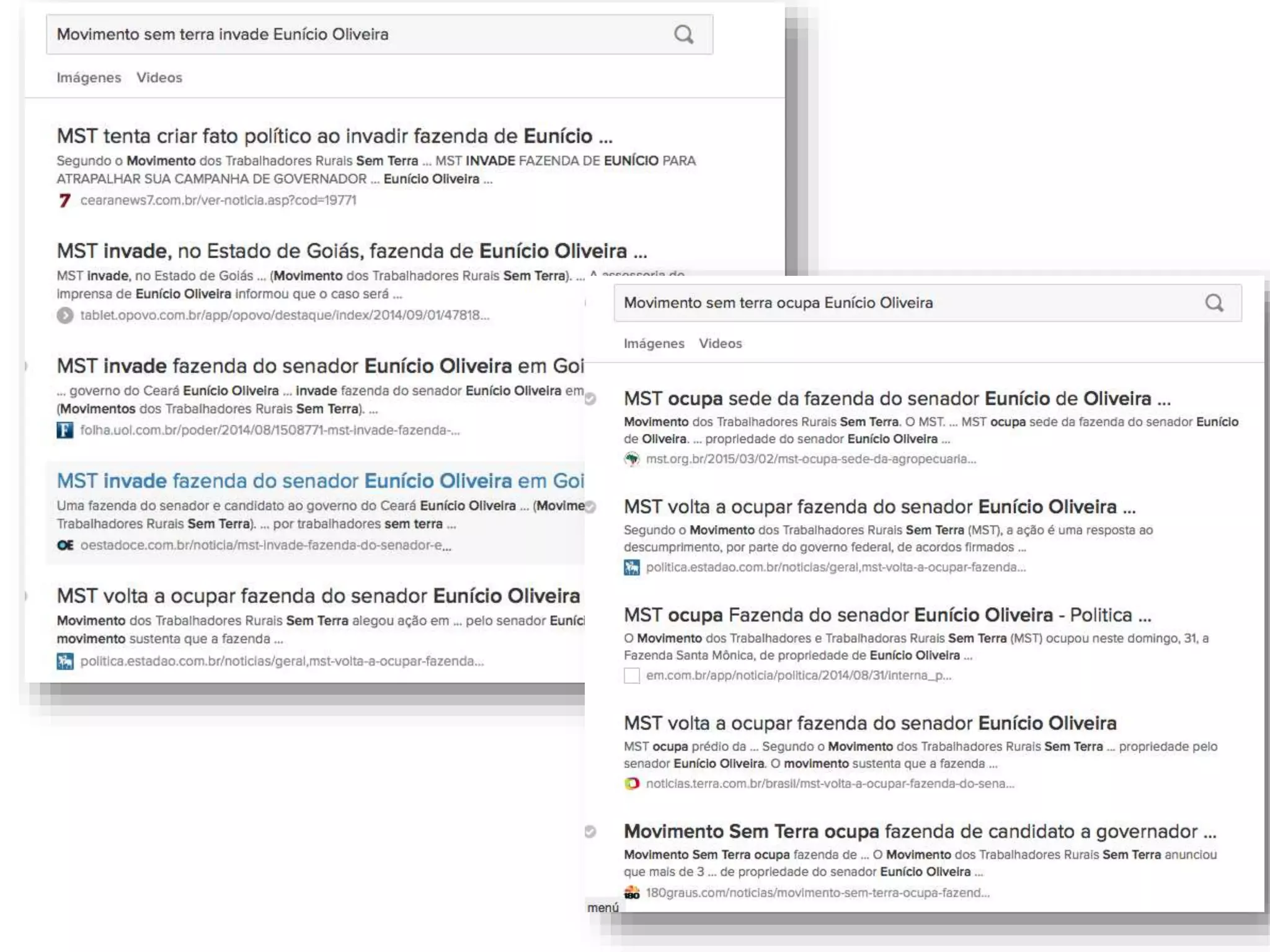Open 'MST tenta criar fato político' result

click(x=334, y=136)
